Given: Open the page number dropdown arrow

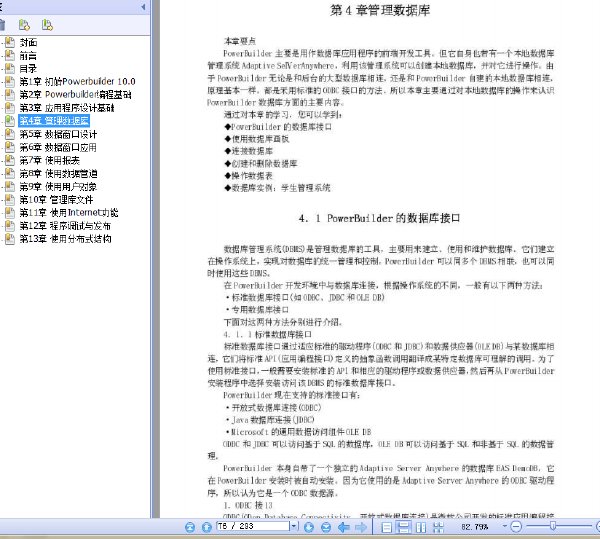Looking at the screenshot, I should (x=294, y=526).
